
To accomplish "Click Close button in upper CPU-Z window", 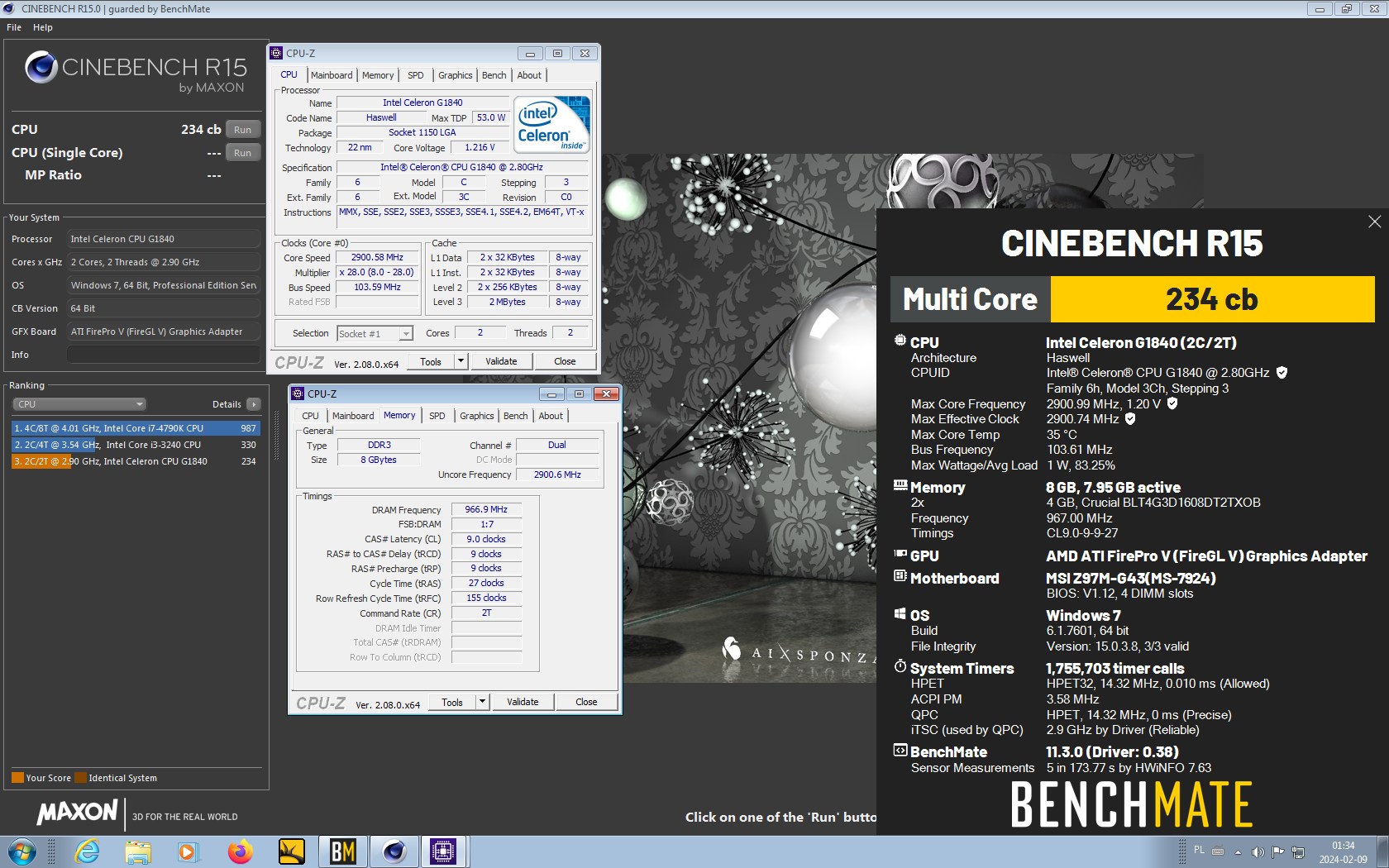I will tap(565, 361).
